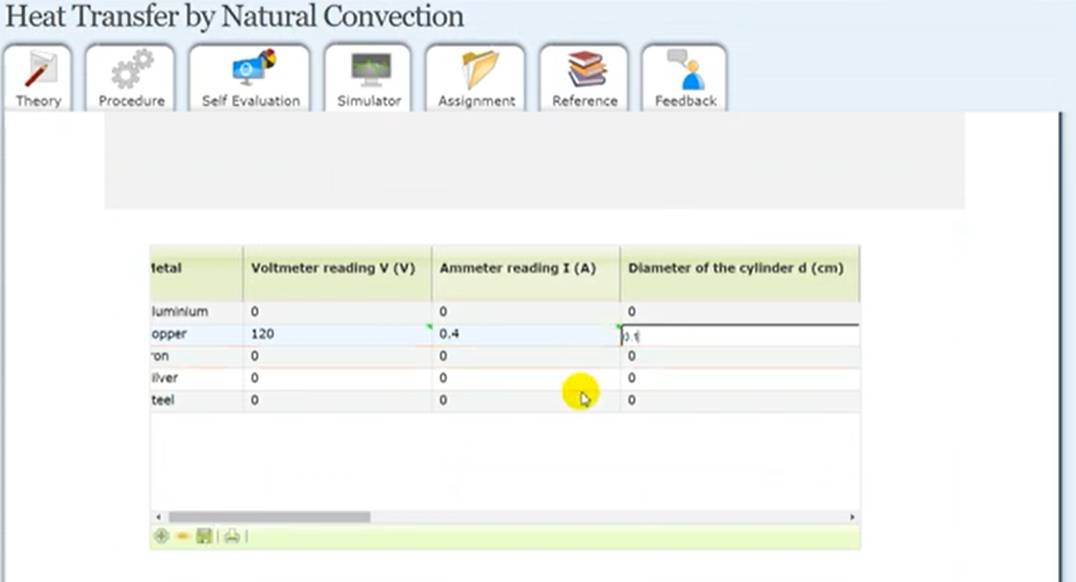The width and height of the screenshot is (1076, 582).
Task: Click the scrollbar right arrow
Action: (852, 517)
